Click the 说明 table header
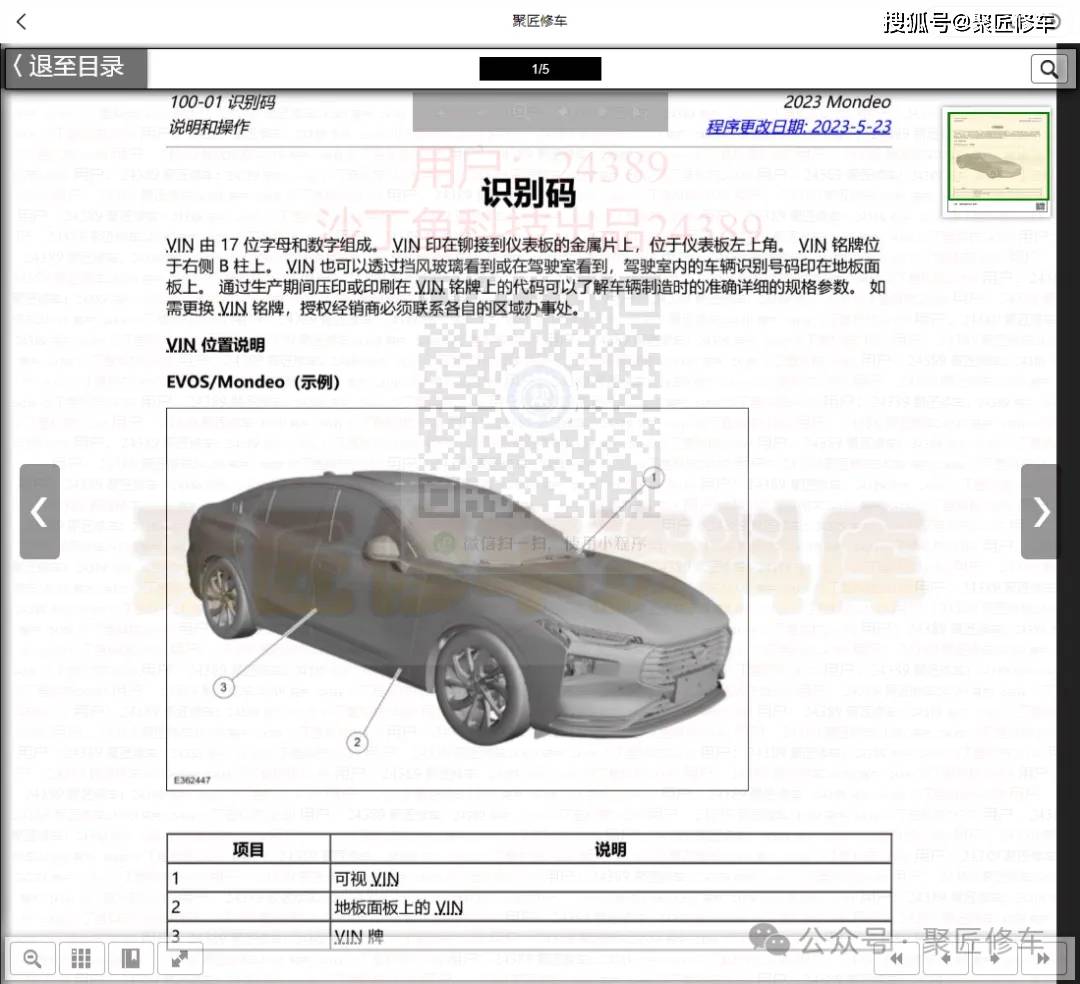 point(610,850)
